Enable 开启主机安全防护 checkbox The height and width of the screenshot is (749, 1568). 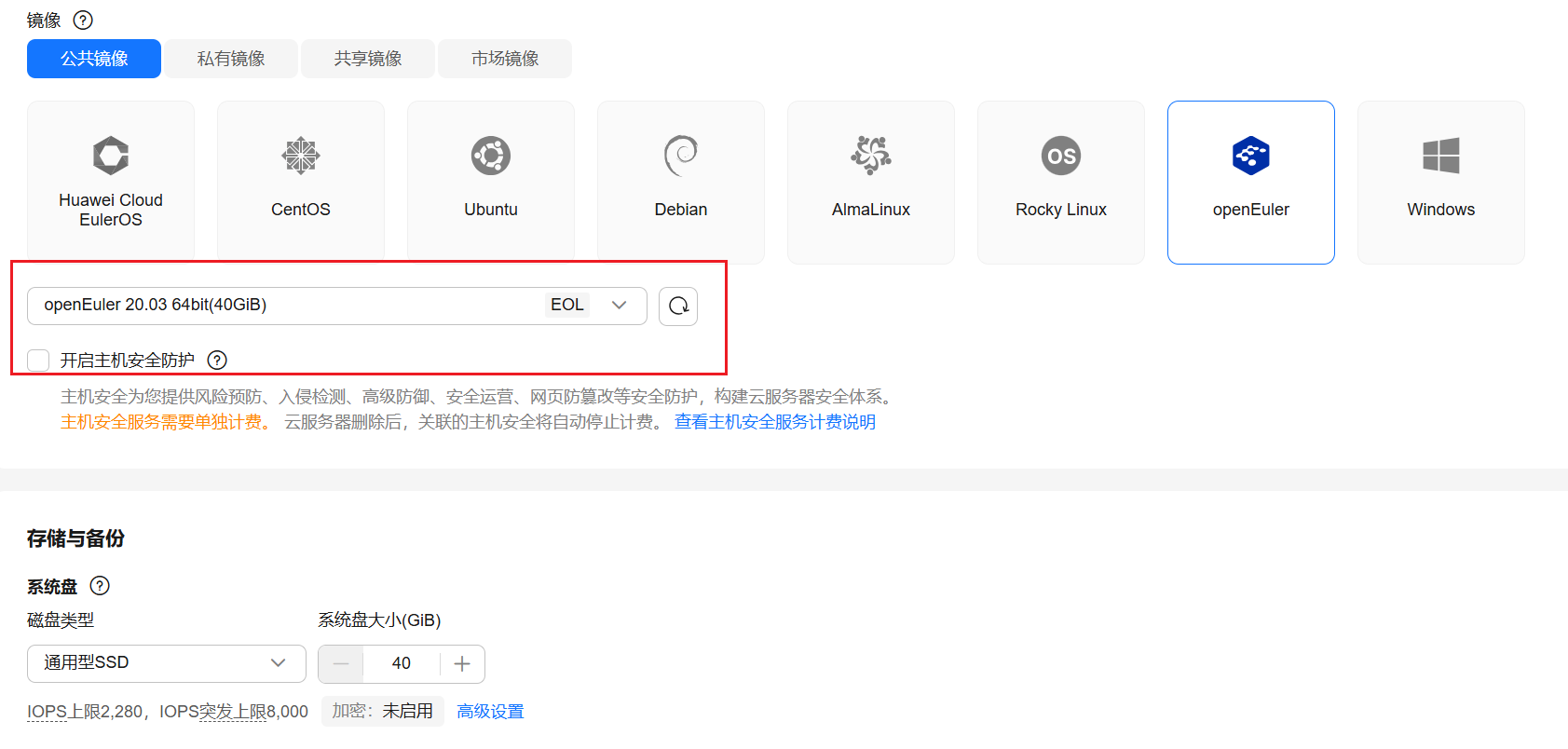coord(38,361)
